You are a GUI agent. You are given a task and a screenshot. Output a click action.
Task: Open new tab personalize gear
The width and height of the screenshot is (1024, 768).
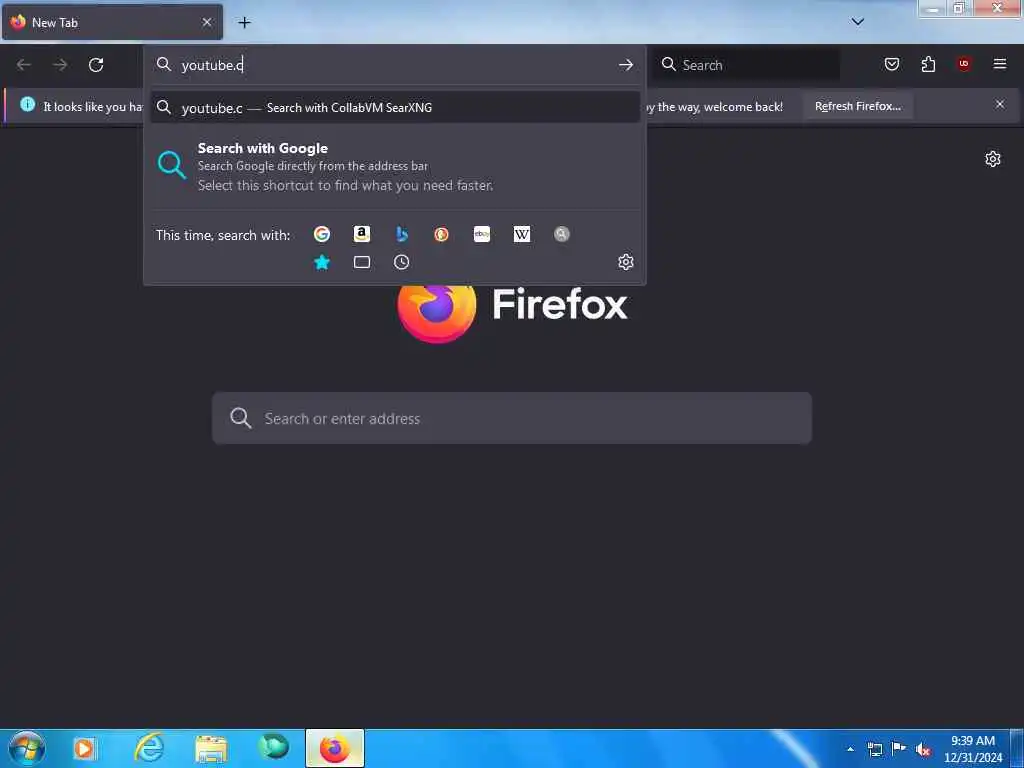point(993,159)
